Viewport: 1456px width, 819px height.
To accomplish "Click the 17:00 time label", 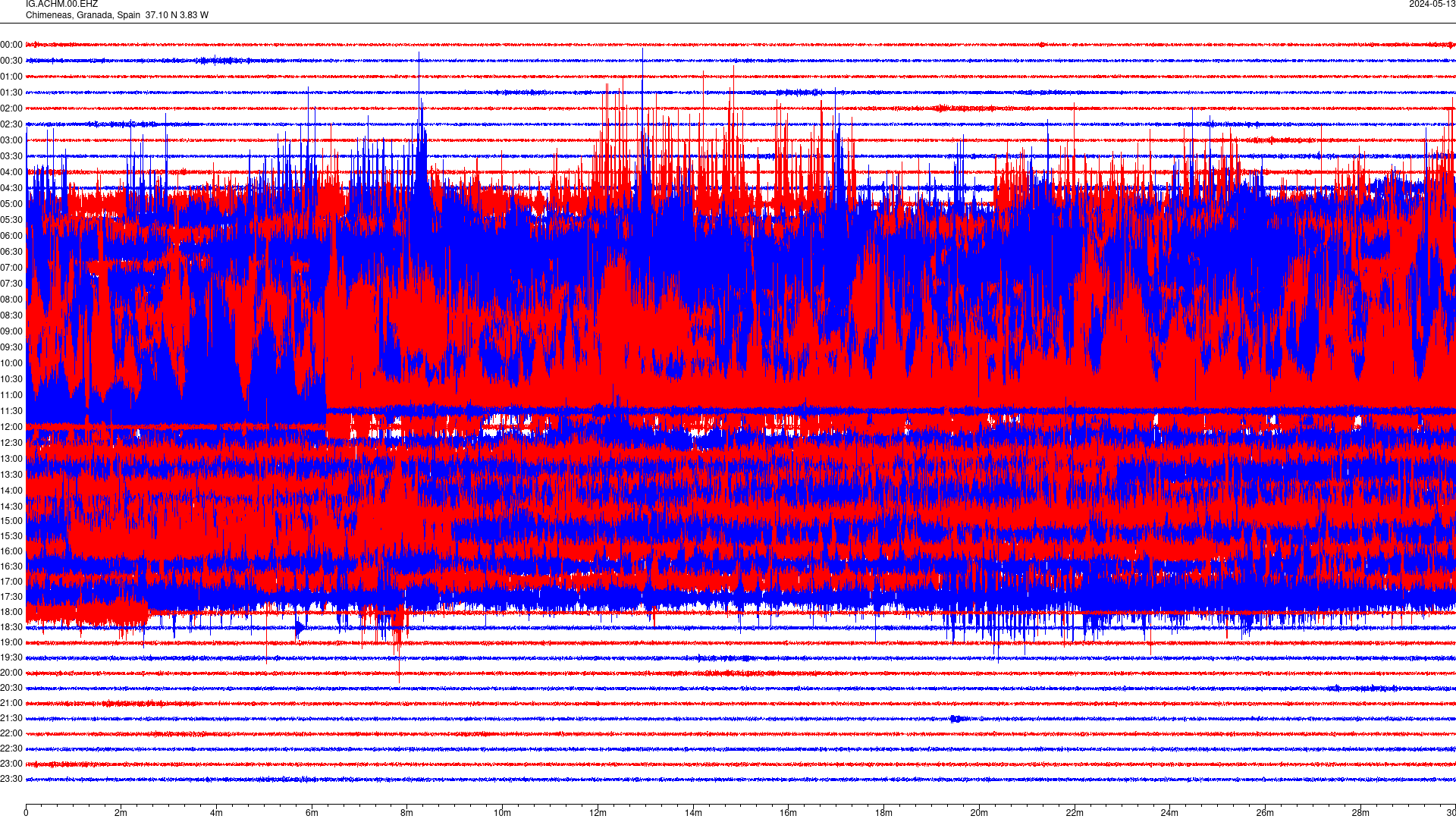I will 11,582.
